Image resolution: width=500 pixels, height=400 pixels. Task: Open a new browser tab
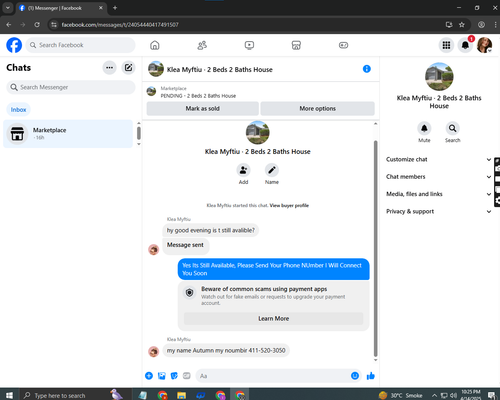tap(115, 8)
